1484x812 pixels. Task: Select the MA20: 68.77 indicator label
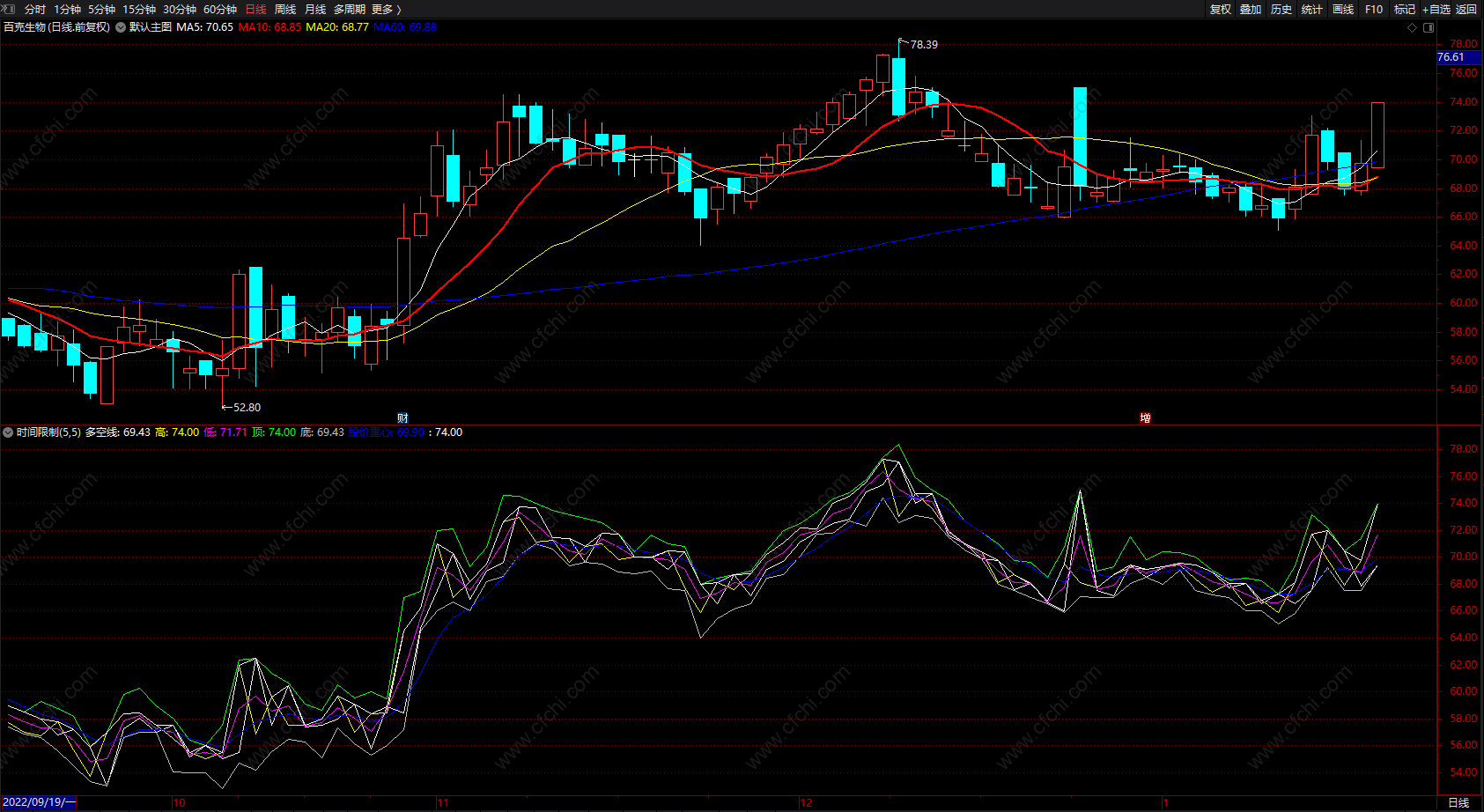point(337,27)
